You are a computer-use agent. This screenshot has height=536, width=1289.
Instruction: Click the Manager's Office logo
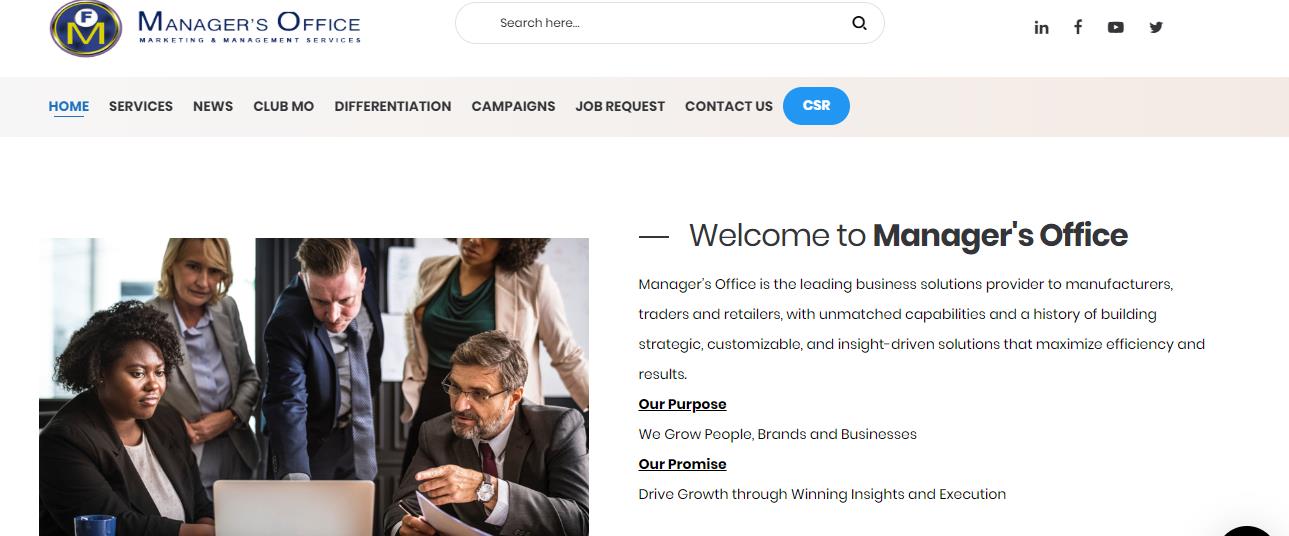tap(205, 28)
